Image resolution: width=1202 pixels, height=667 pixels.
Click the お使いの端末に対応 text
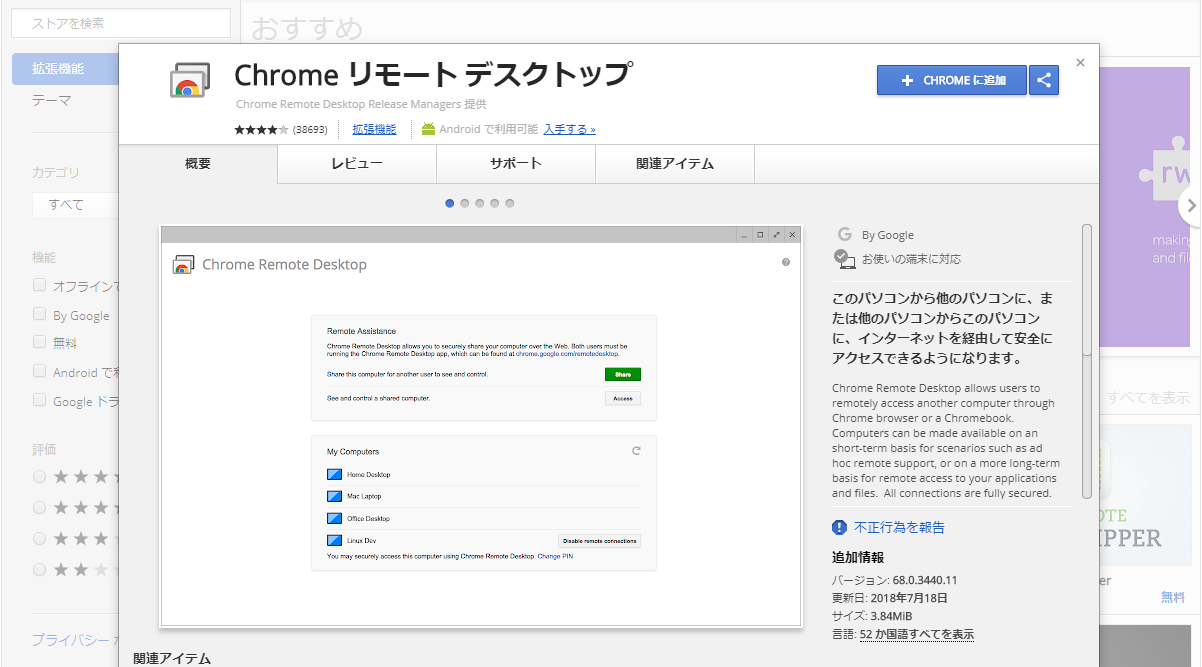pos(911,259)
